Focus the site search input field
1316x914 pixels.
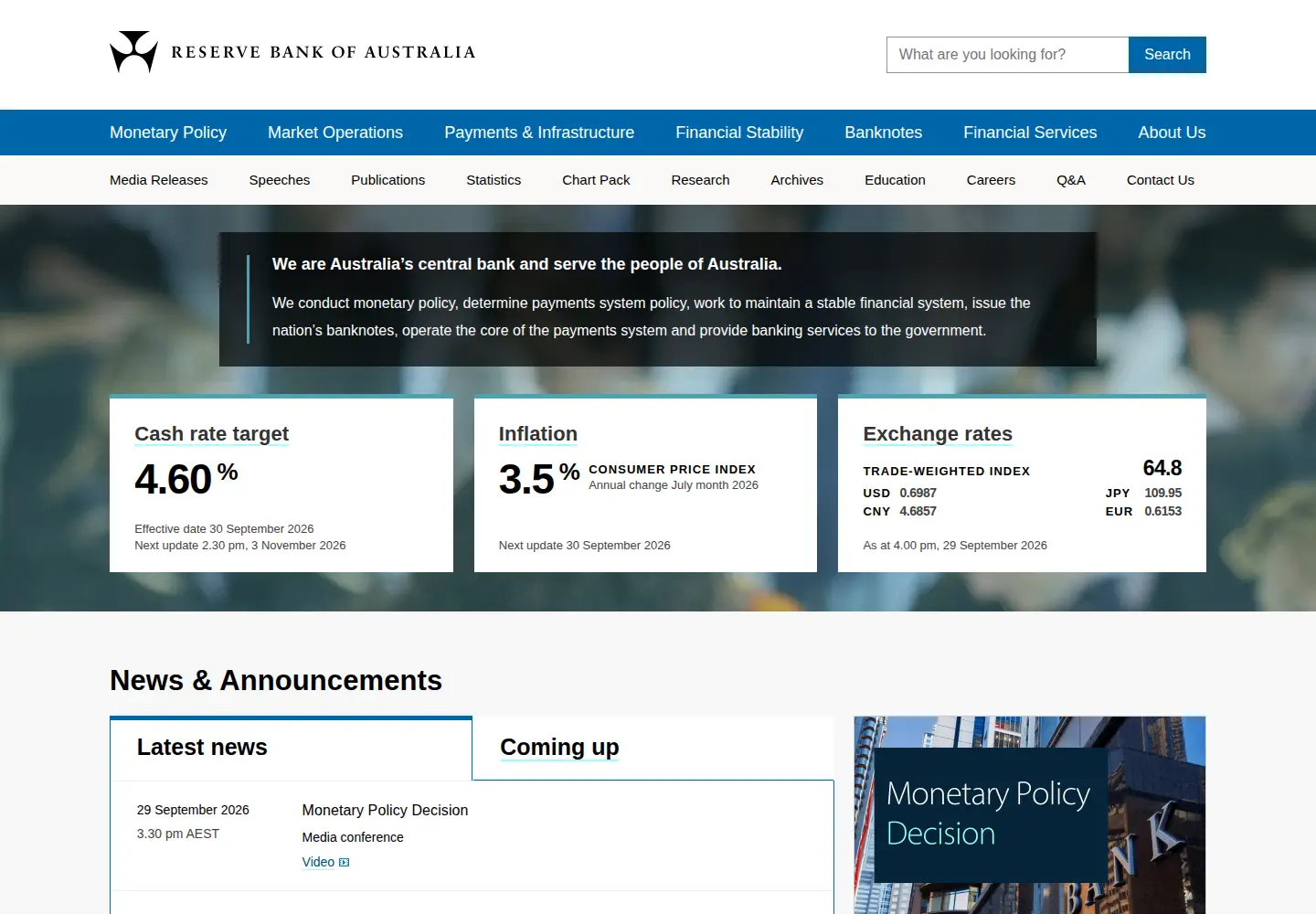(x=1007, y=55)
